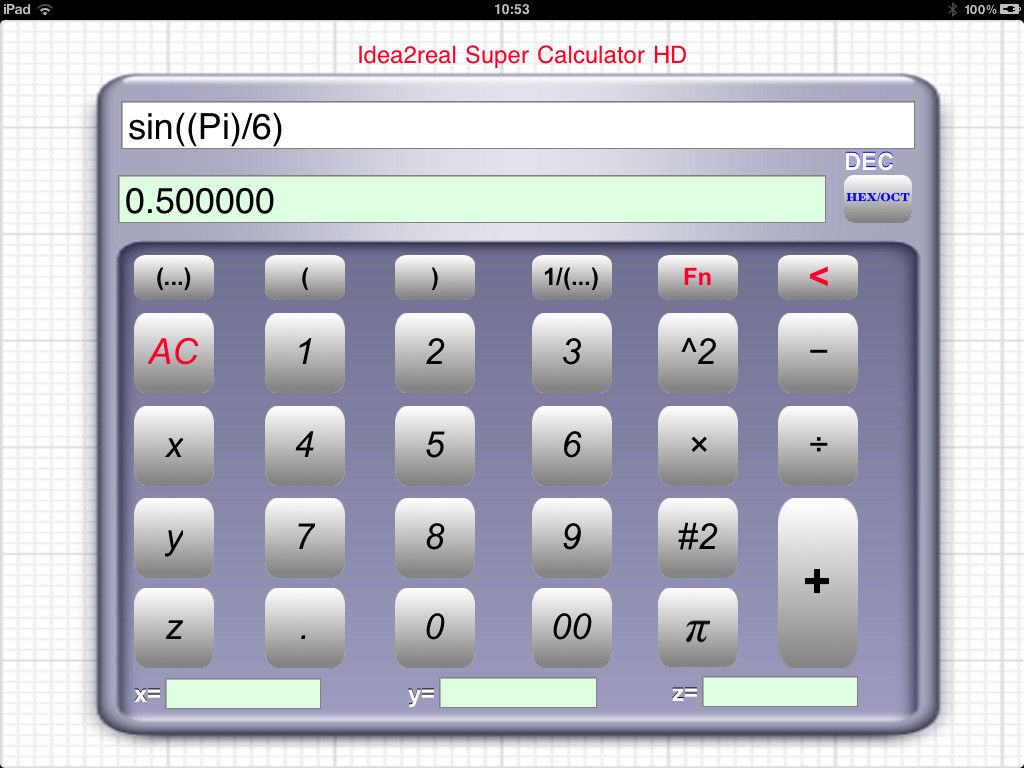Tap the single 0 key
Image resolution: width=1024 pixels, height=768 pixels.
tap(435, 628)
